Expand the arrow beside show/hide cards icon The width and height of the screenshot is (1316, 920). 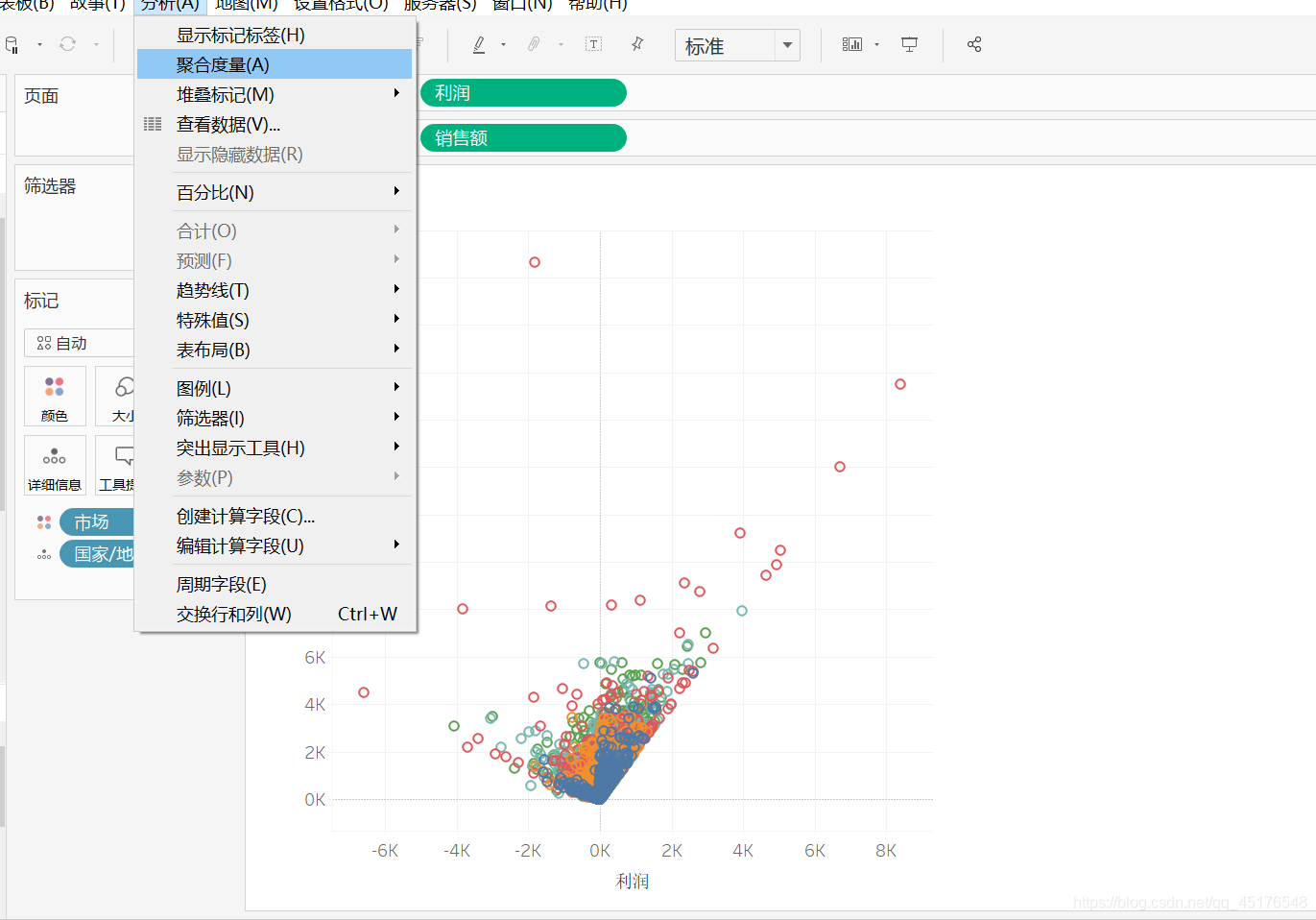coord(876,44)
